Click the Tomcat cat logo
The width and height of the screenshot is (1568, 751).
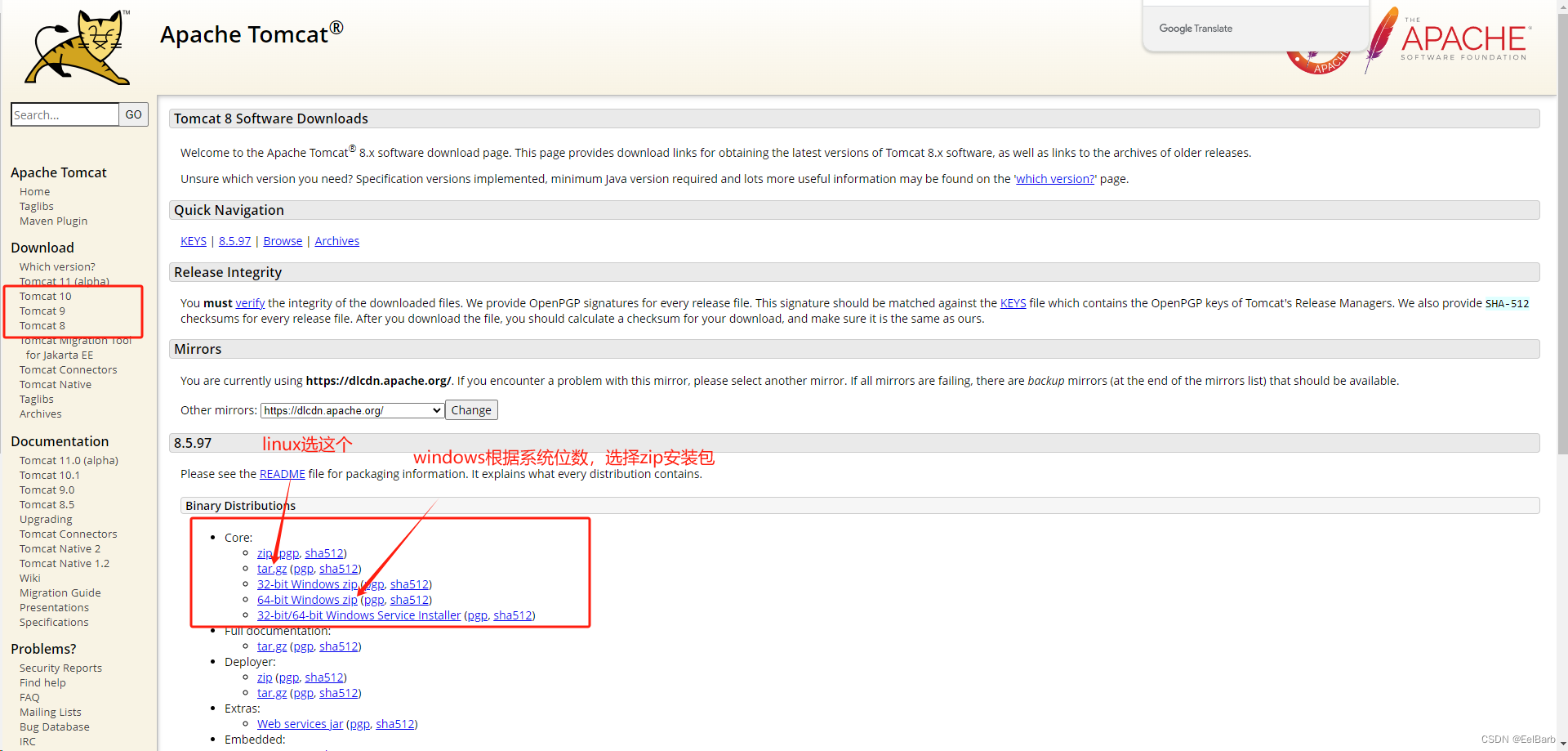pyautogui.click(x=77, y=47)
